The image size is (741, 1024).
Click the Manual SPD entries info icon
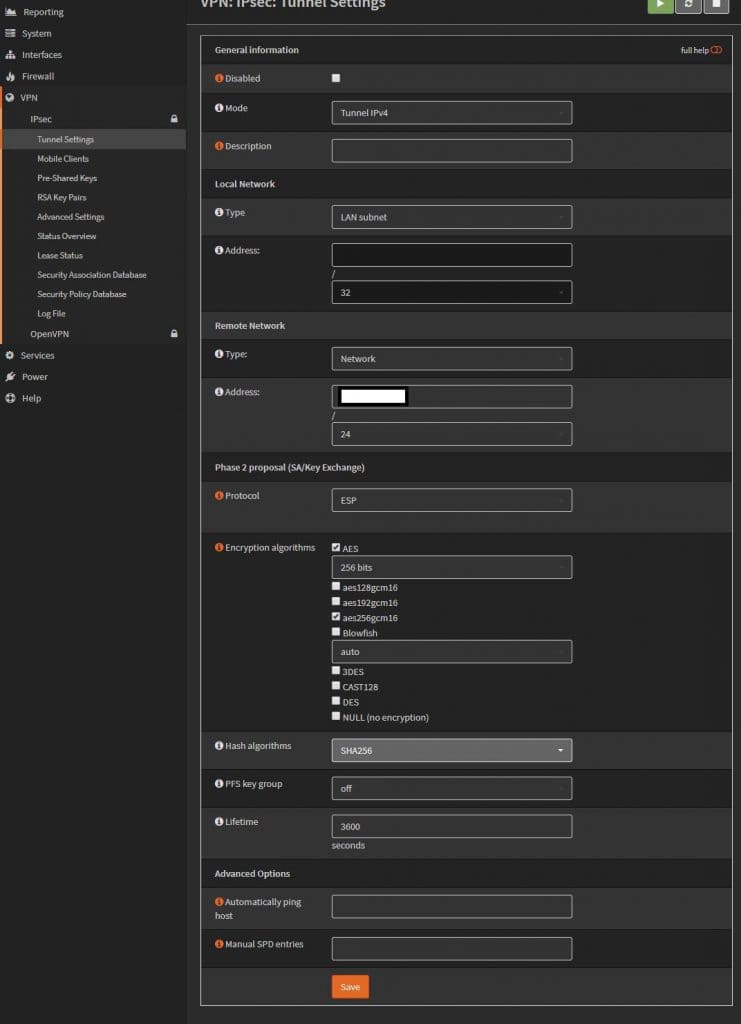click(x=219, y=944)
